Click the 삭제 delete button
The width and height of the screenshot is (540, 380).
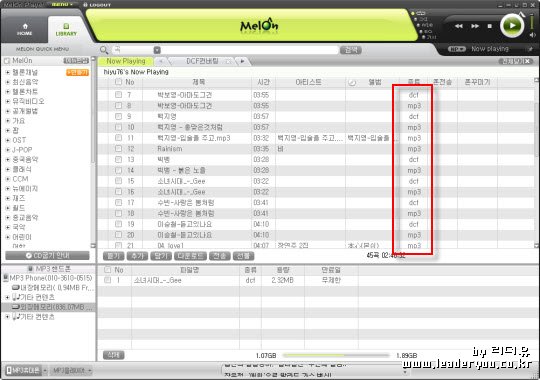tap(113, 355)
